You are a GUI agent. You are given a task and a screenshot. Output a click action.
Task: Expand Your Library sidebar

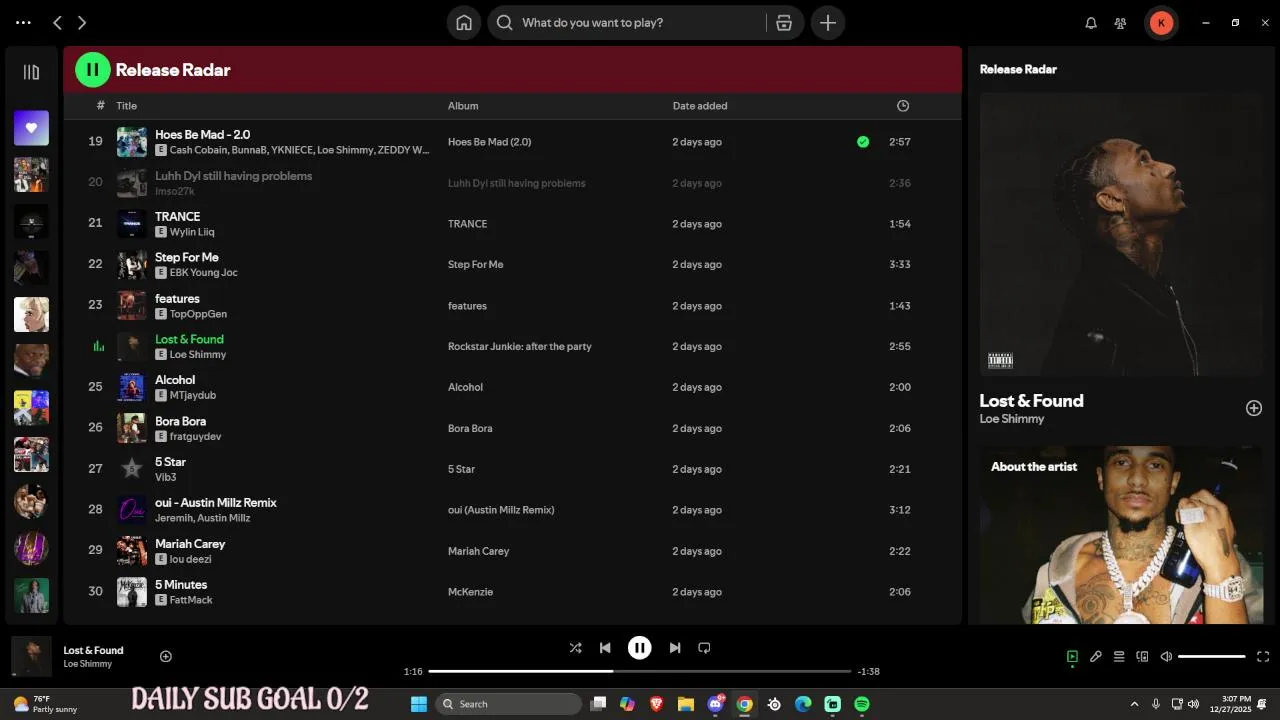pyautogui.click(x=31, y=72)
